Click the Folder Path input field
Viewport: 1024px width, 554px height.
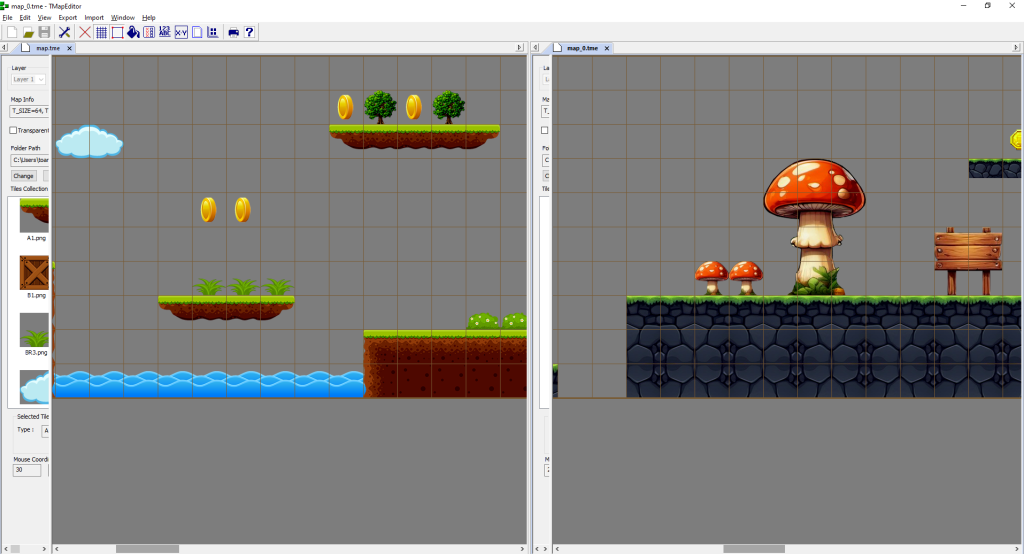tap(29, 160)
